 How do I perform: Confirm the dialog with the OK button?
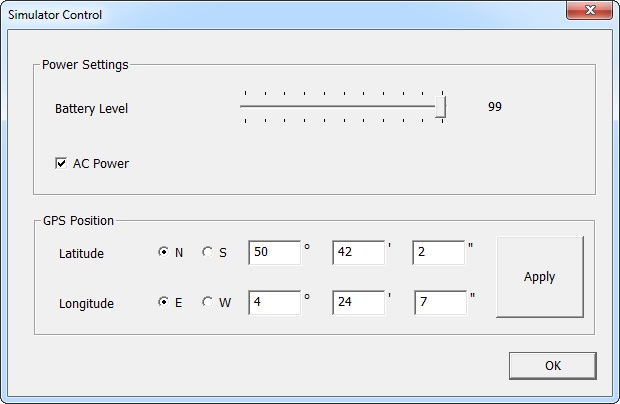tap(552, 366)
